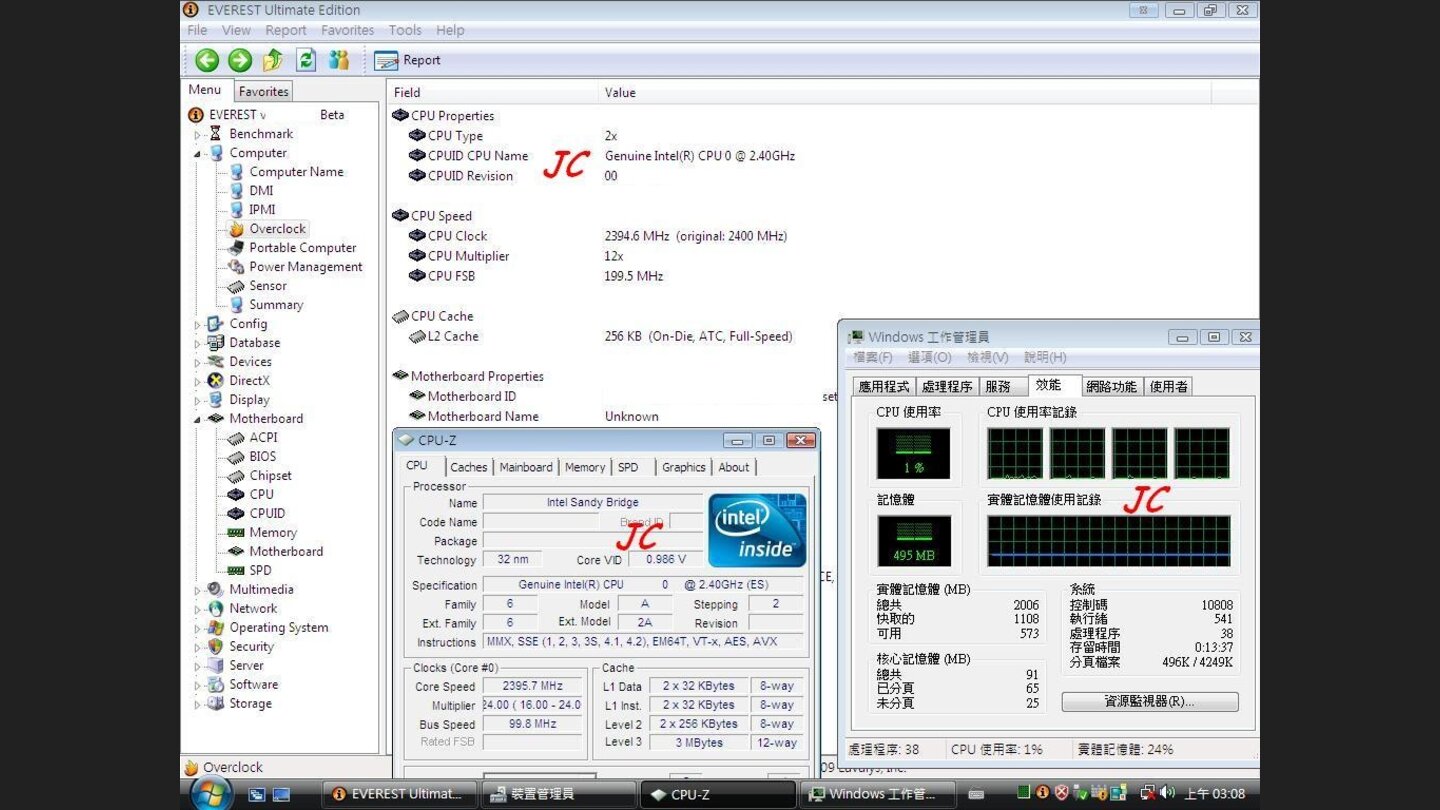The height and width of the screenshot is (810, 1440).
Task: Select the ACPI chip icon
Action: click(x=236, y=438)
